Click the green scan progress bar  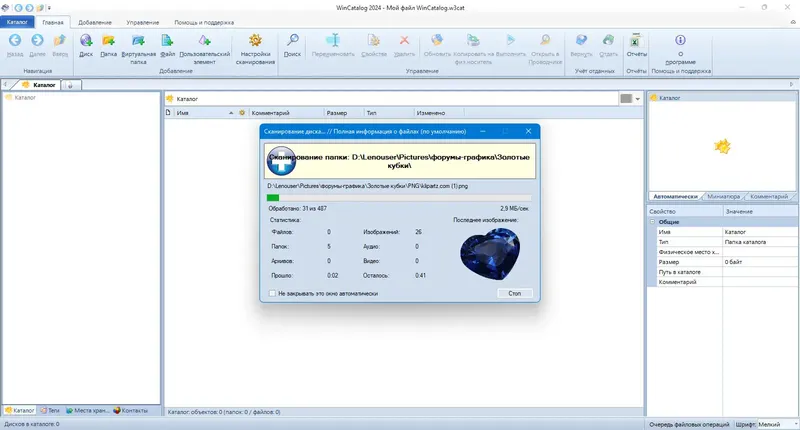[x=399, y=198]
